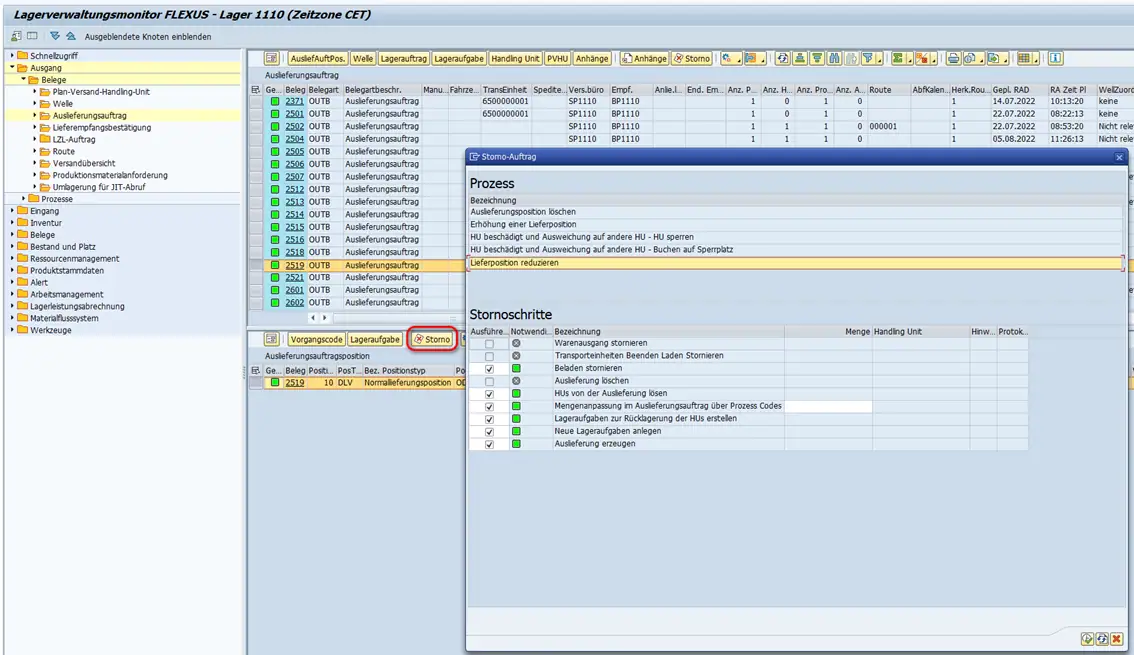Uncheck the 'Beladen stornieren' step checkbox
This screenshot has height=655, width=1134.
click(489, 368)
